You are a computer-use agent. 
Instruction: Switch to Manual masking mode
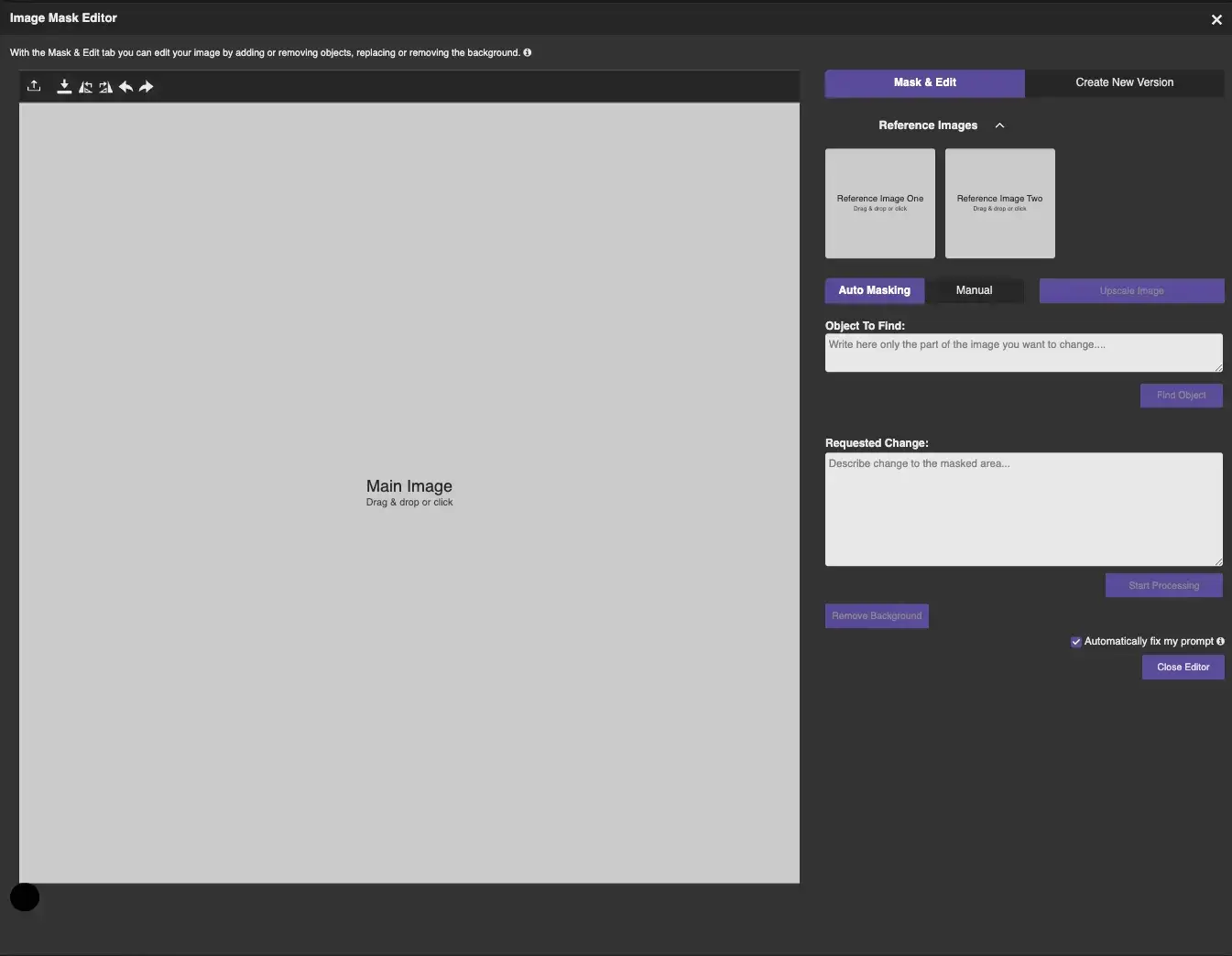[x=974, y=290]
